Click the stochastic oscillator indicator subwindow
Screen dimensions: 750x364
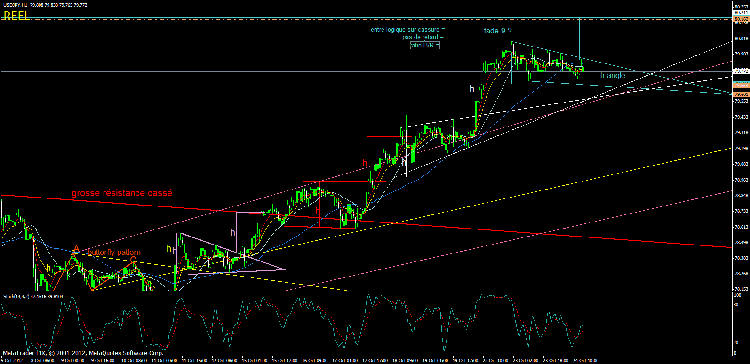pos(366,324)
